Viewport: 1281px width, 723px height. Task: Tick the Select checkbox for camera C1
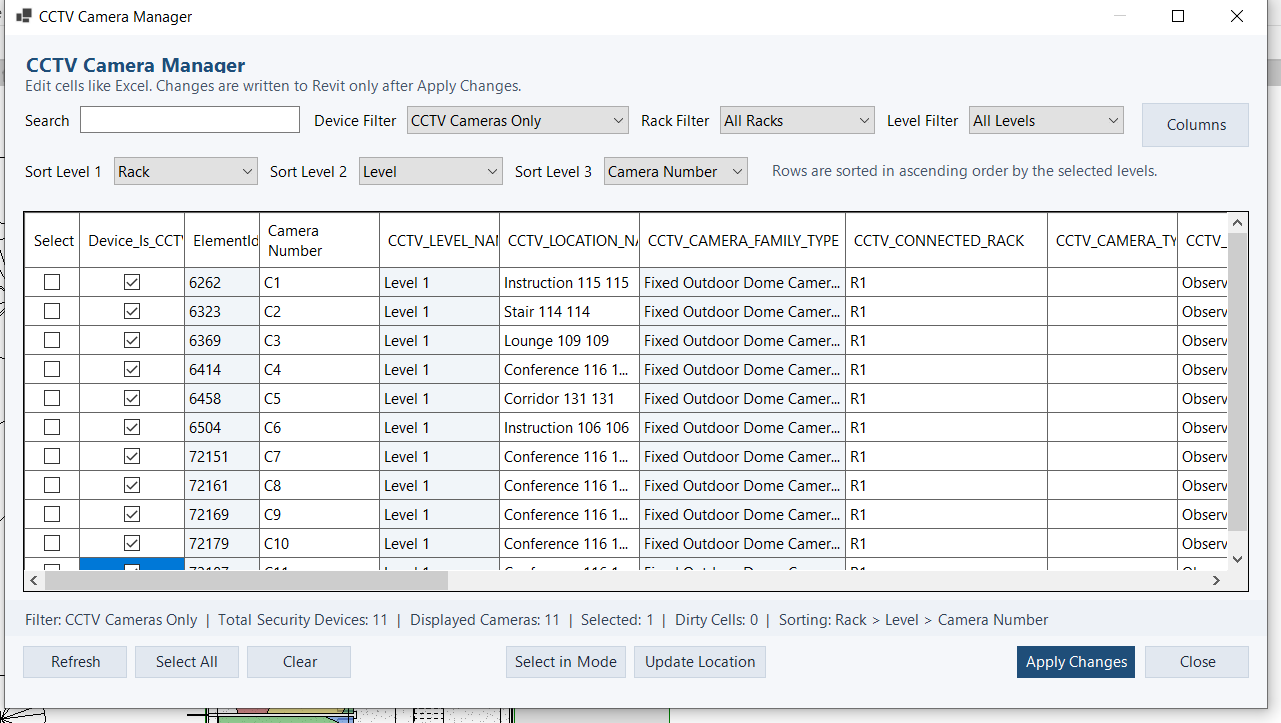(x=52, y=282)
